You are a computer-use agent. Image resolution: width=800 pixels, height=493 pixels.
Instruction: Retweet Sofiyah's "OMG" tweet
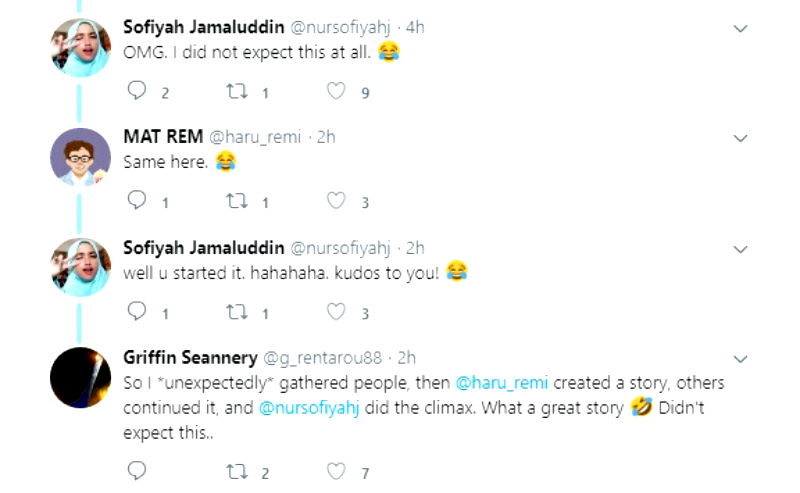coord(236,91)
